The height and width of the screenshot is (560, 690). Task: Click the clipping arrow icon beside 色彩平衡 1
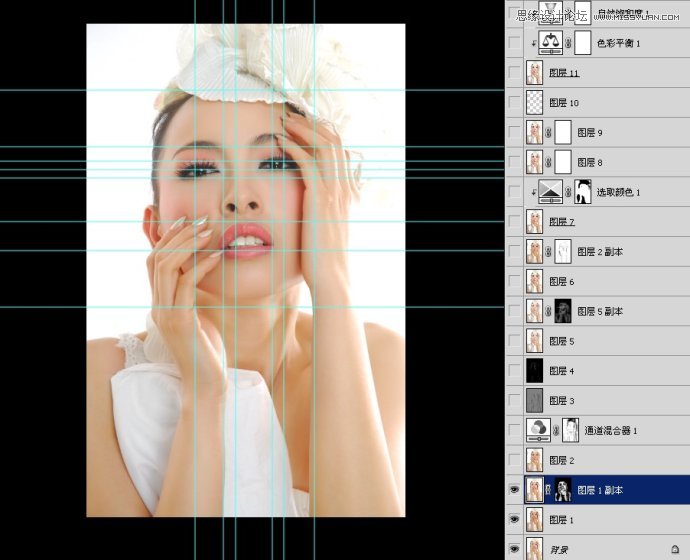[x=533, y=43]
